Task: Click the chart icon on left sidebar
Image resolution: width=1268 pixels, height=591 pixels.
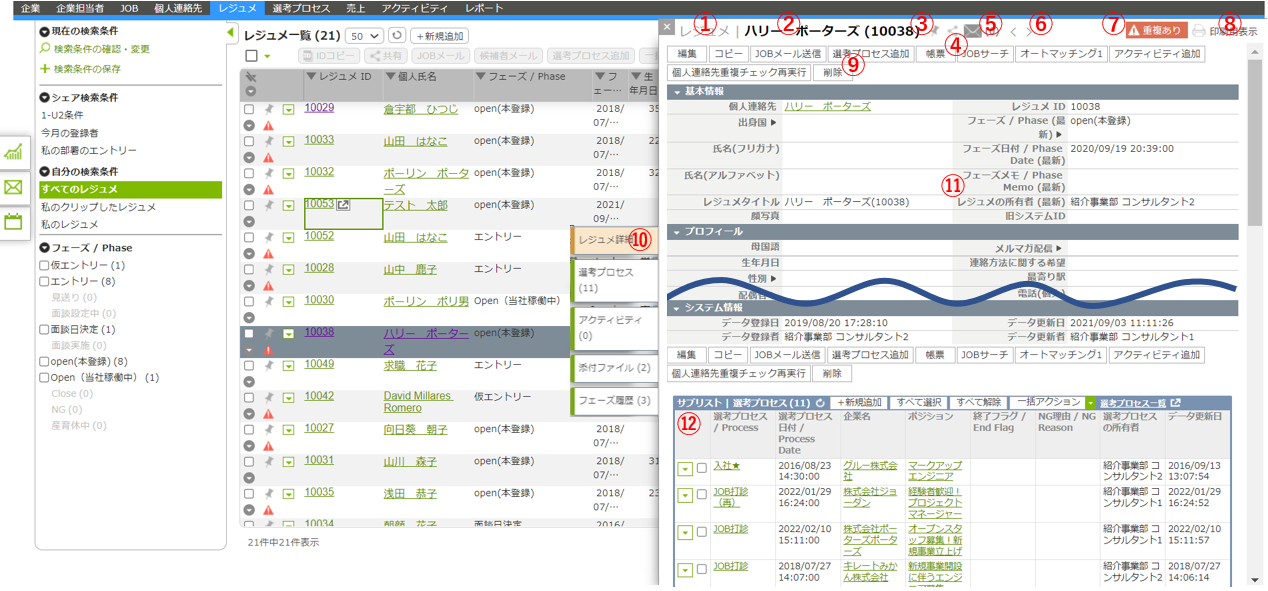Action: pos(14,151)
